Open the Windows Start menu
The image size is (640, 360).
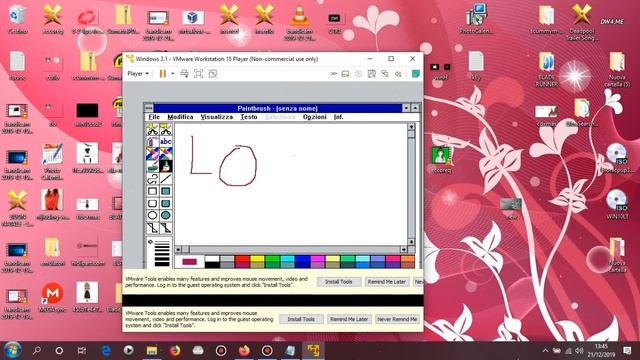(x=12, y=350)
